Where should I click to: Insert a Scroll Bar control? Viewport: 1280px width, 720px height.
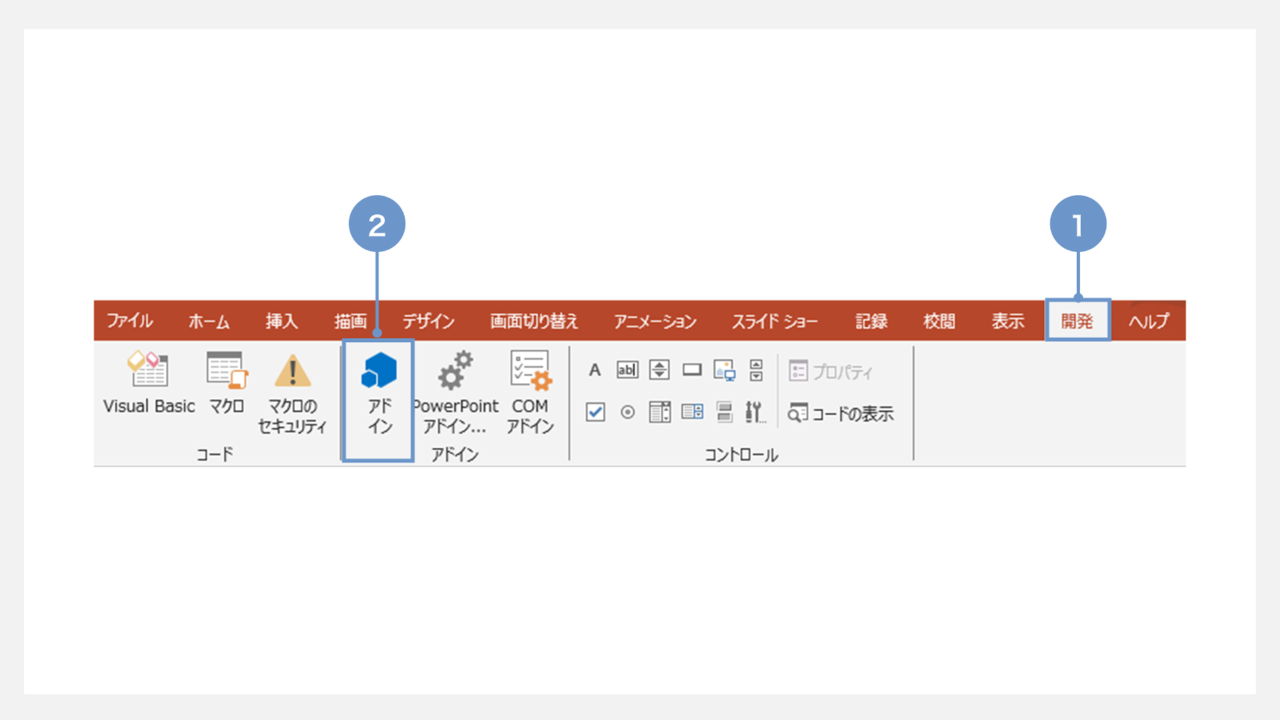click(756, 370)
